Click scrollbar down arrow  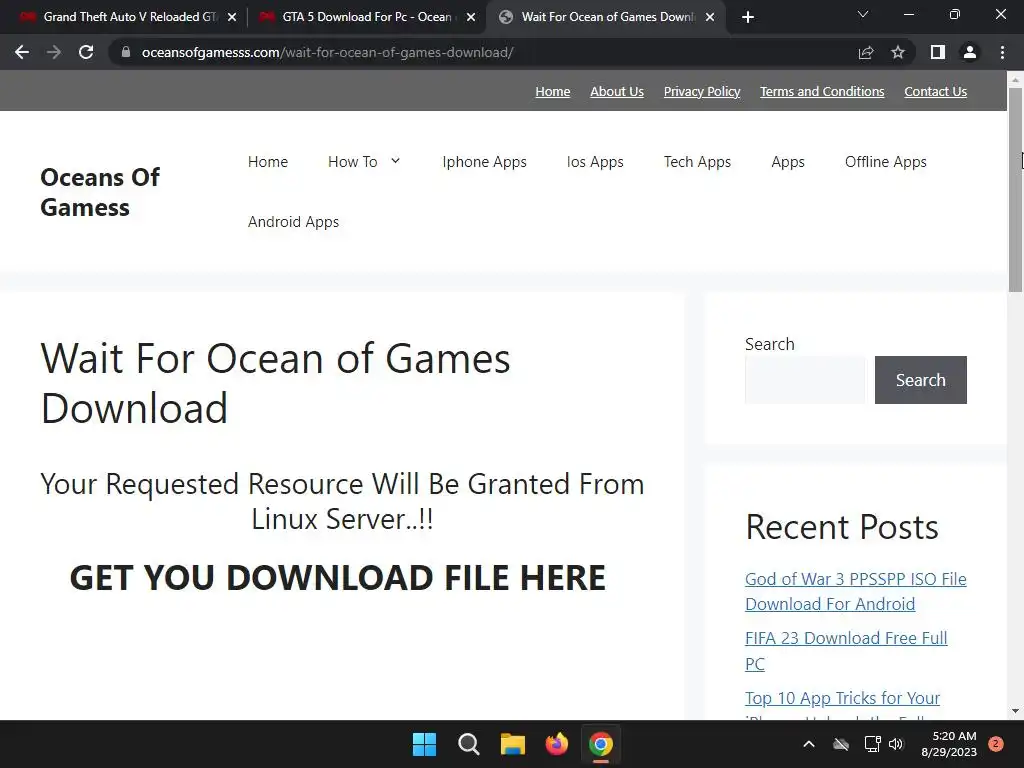click(x=1015, y=711)
